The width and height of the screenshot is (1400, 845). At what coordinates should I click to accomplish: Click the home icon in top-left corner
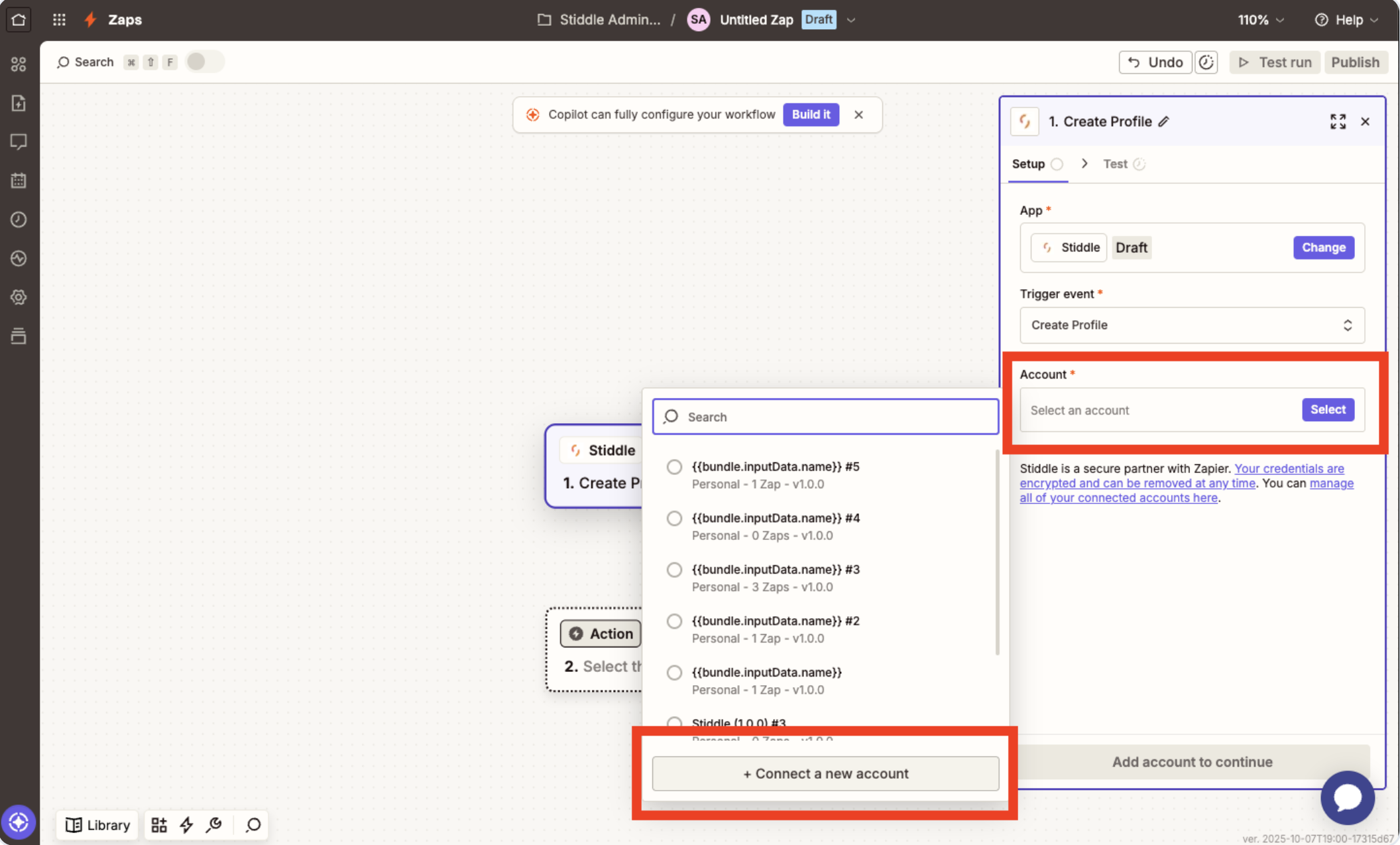pos(19,19)
